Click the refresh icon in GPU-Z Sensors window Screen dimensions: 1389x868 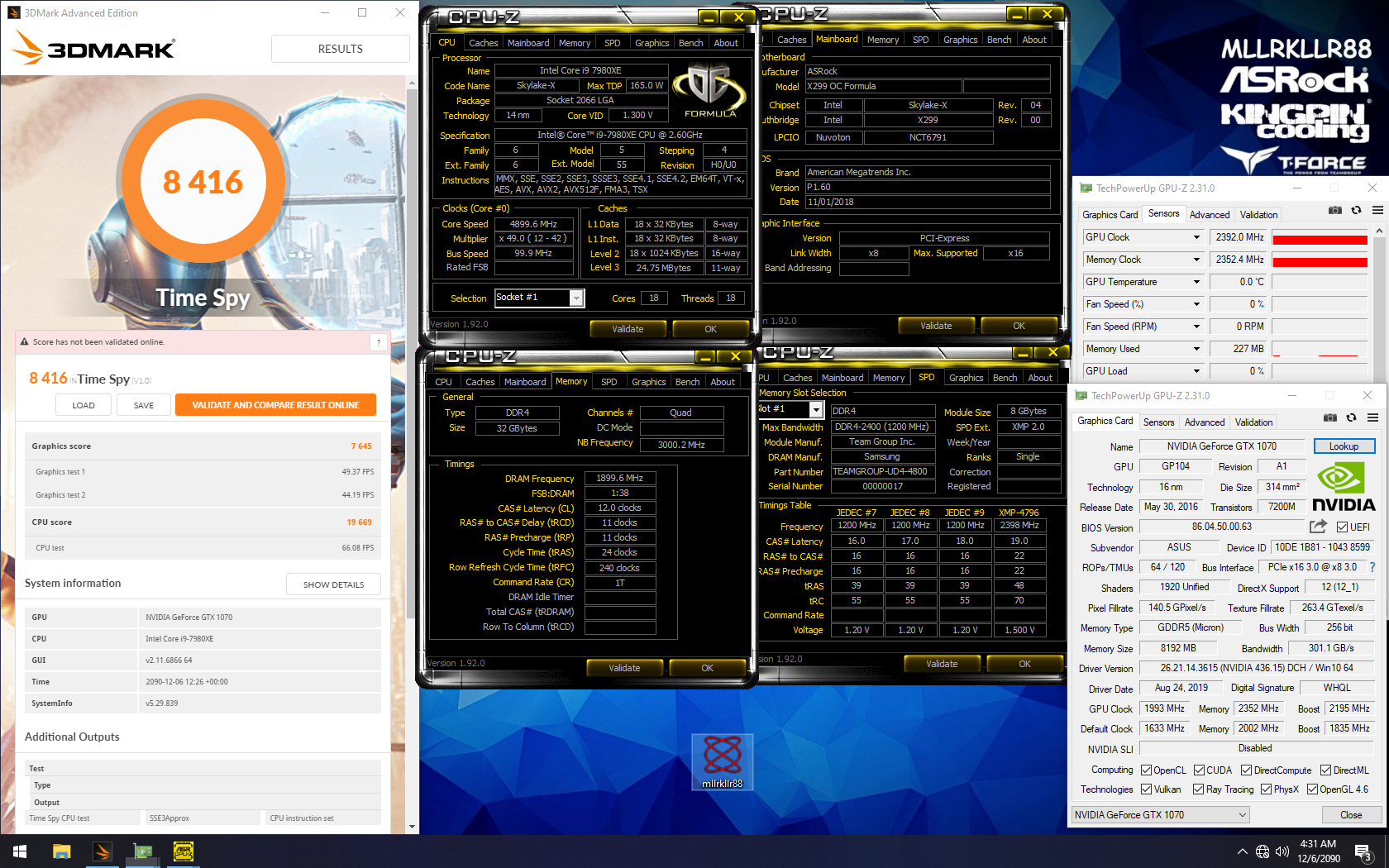[x=1356, y=211]
